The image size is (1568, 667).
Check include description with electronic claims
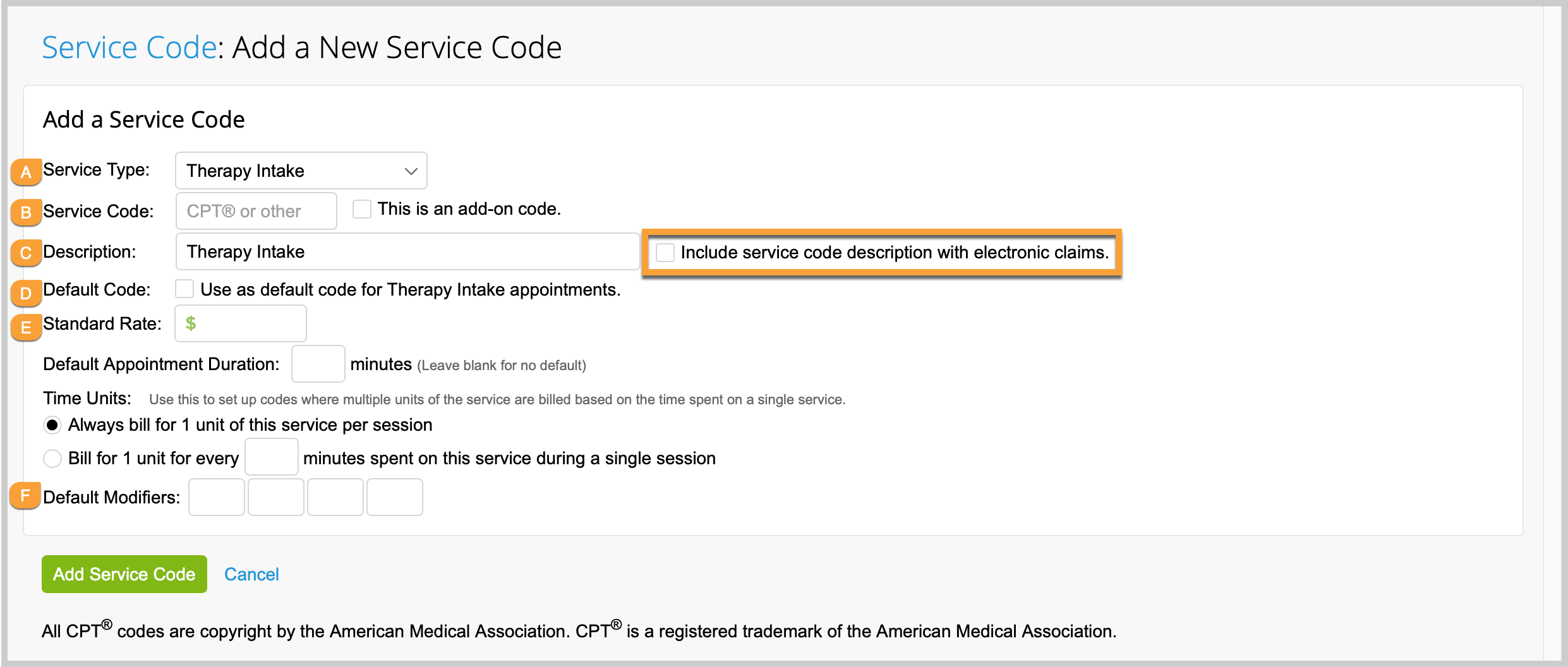coord(665,253)
